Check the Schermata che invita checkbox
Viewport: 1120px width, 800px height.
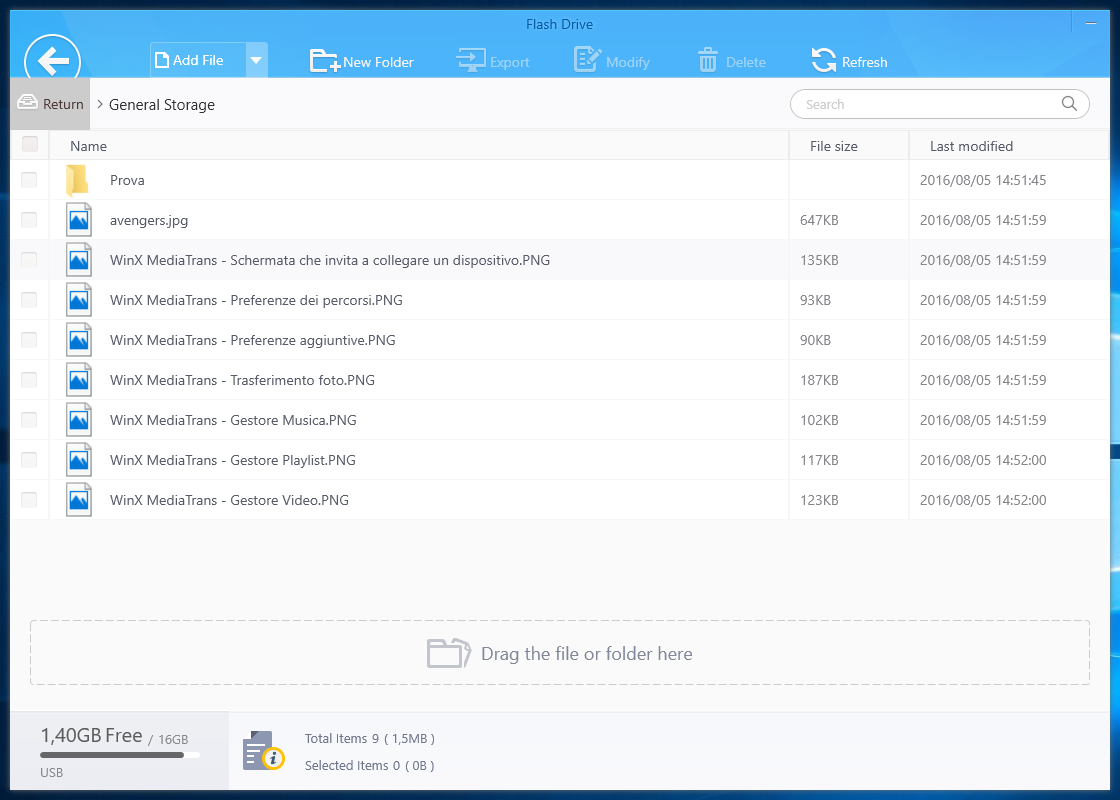[x=29, y=260]
